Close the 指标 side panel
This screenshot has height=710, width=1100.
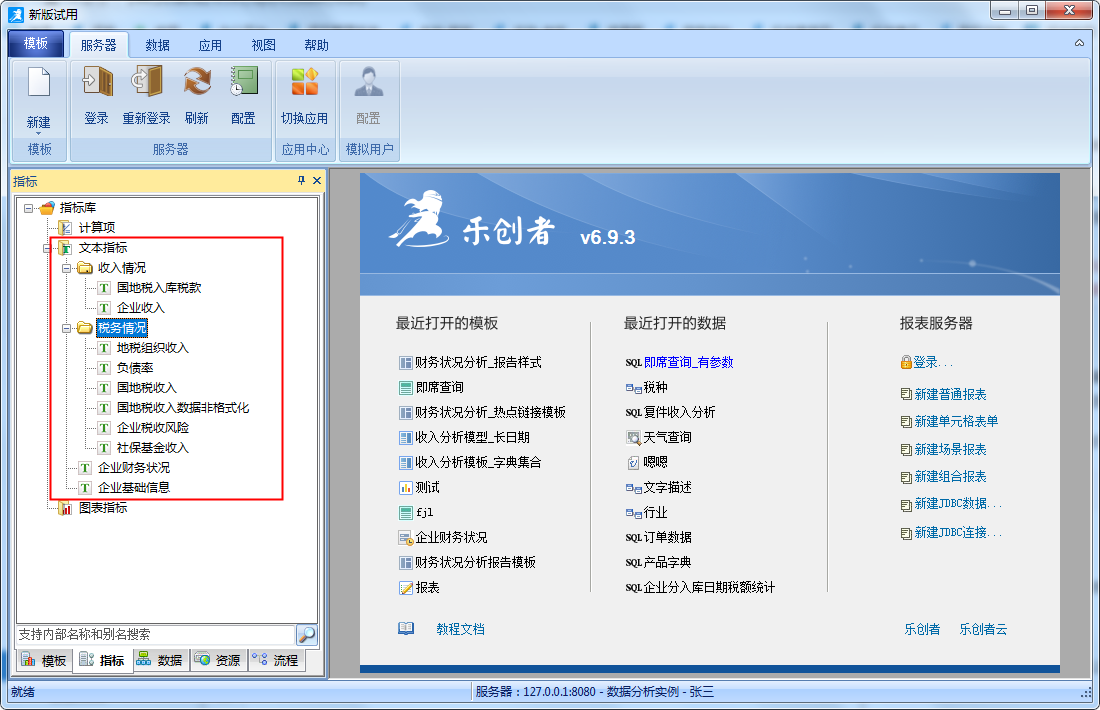(317, 181)
